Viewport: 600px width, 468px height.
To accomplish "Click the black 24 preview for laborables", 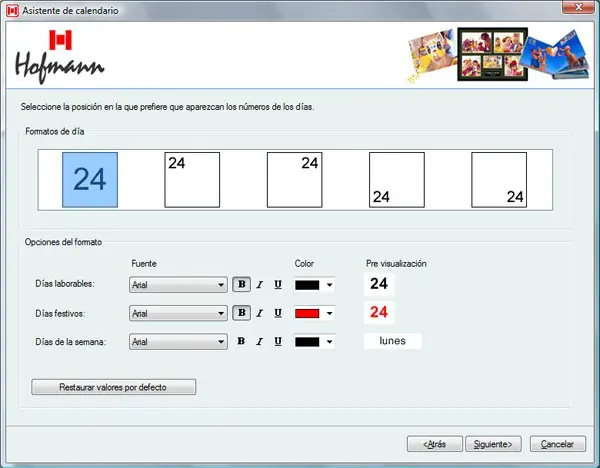I will (379, 284).
